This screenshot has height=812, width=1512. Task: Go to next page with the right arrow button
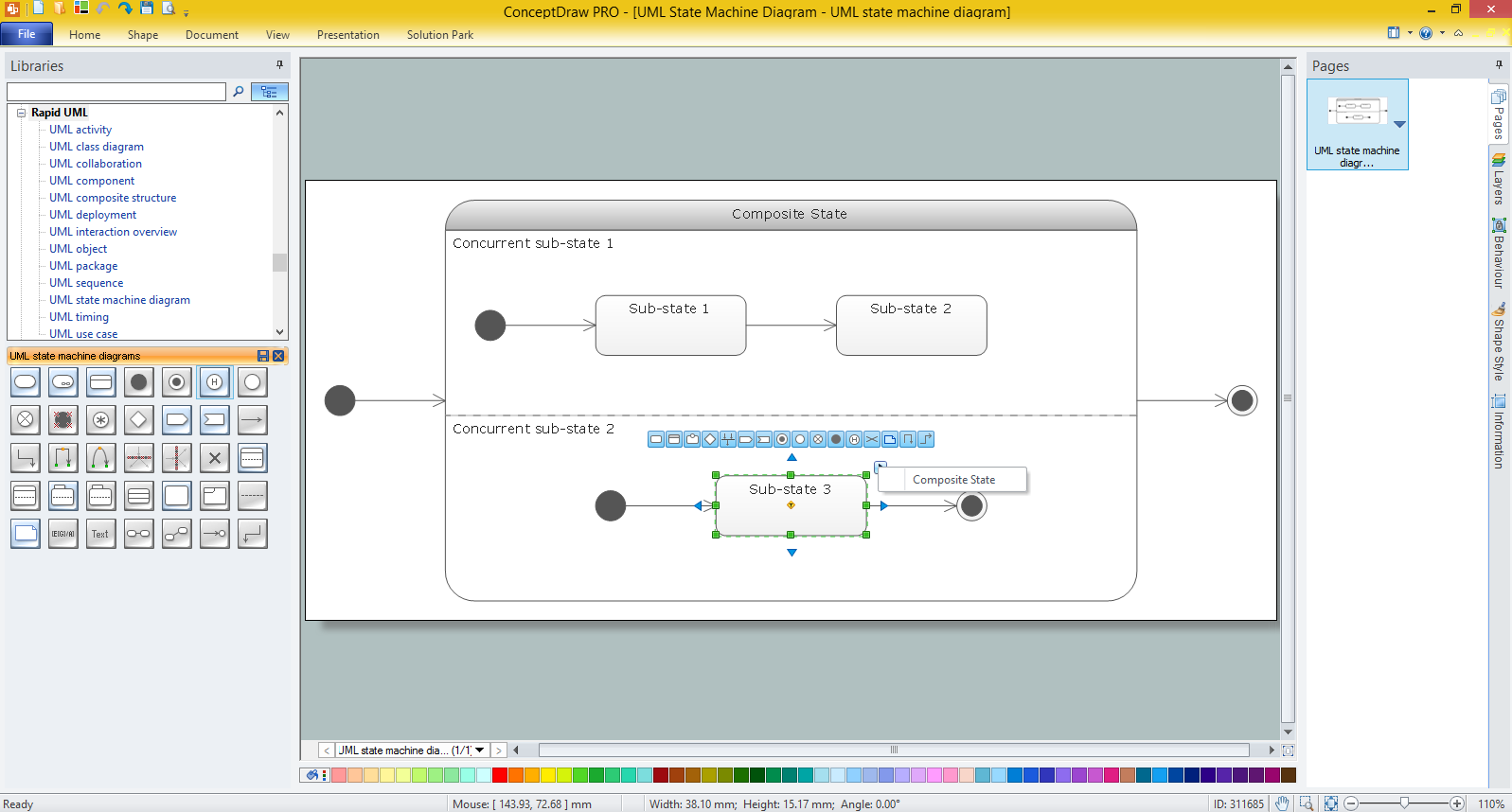[x=498, y=750]
